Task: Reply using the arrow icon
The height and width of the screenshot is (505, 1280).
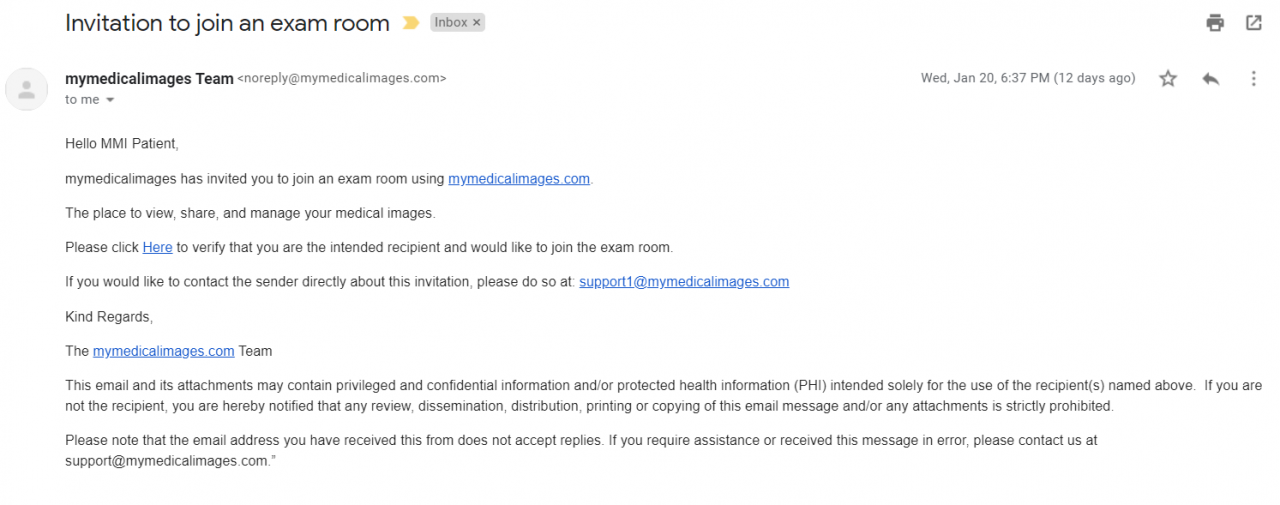Action: (1211, 79)
